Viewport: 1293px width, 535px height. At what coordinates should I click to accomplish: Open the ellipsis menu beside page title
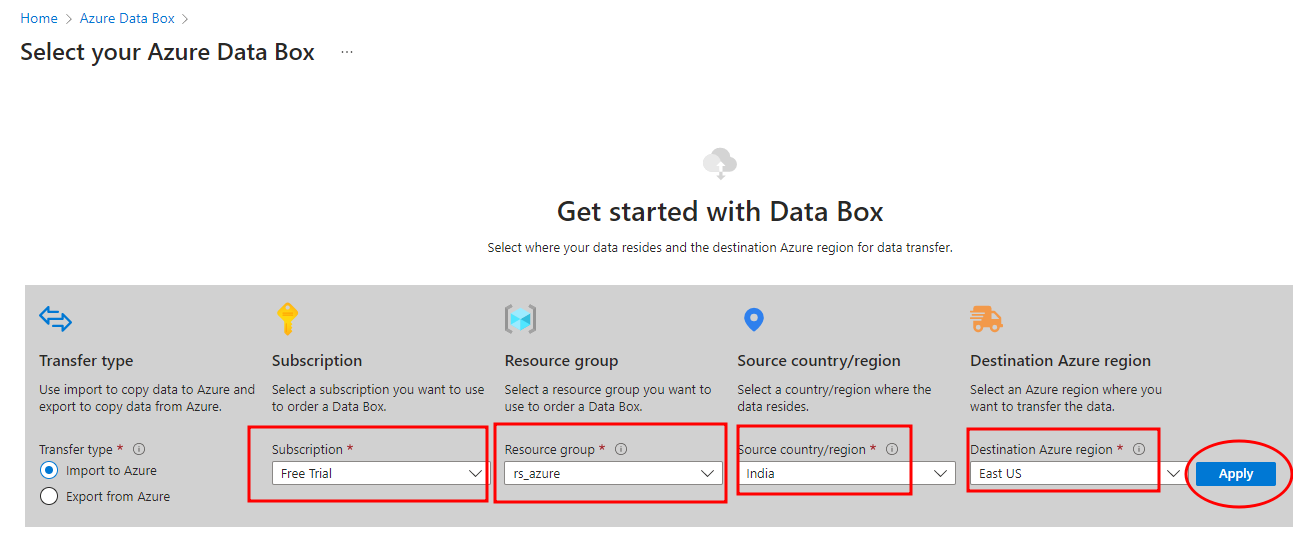click(x=347, y=52)
